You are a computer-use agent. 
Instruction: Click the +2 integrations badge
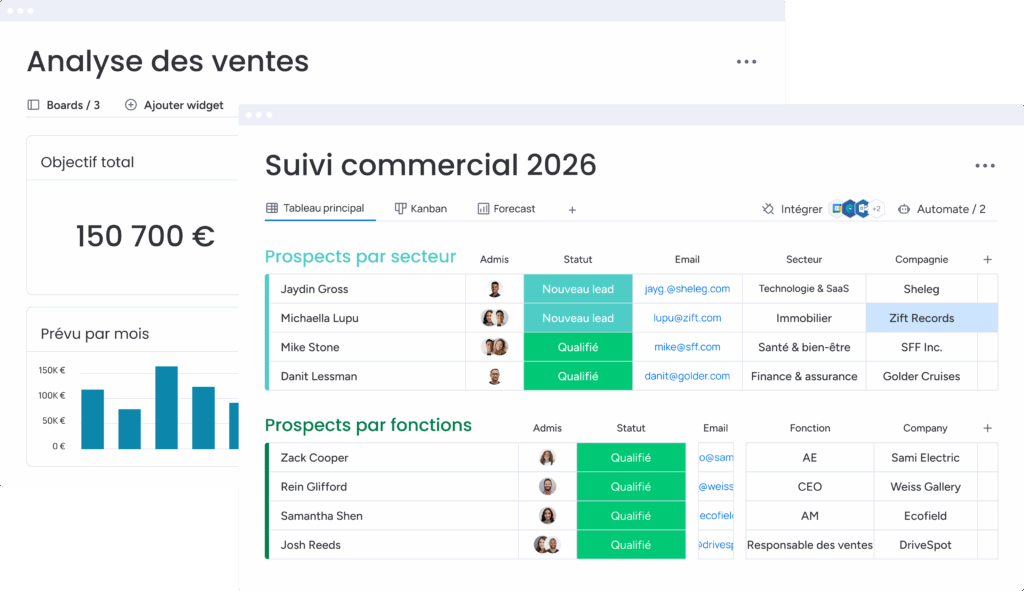tap(877, 209)
